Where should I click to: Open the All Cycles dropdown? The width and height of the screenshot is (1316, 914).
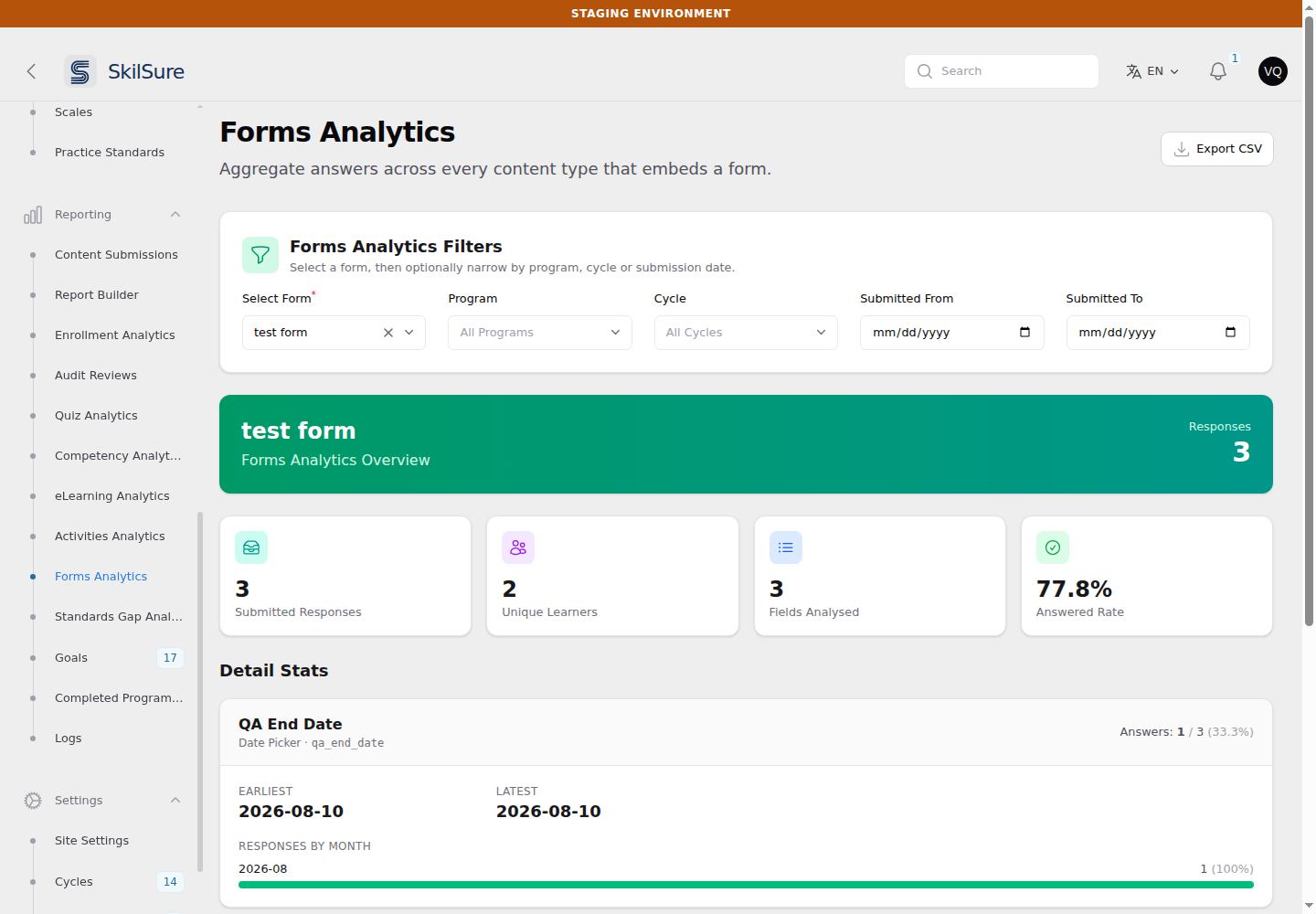click(746, 333)
